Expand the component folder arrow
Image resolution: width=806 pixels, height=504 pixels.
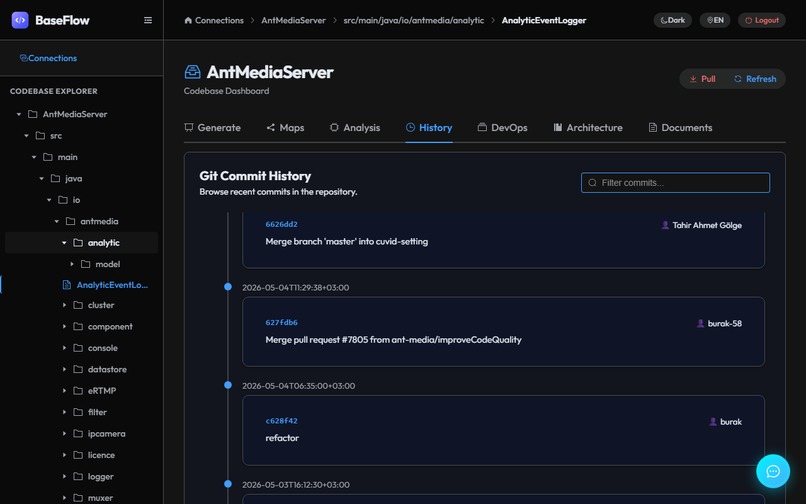coord(64,327)
